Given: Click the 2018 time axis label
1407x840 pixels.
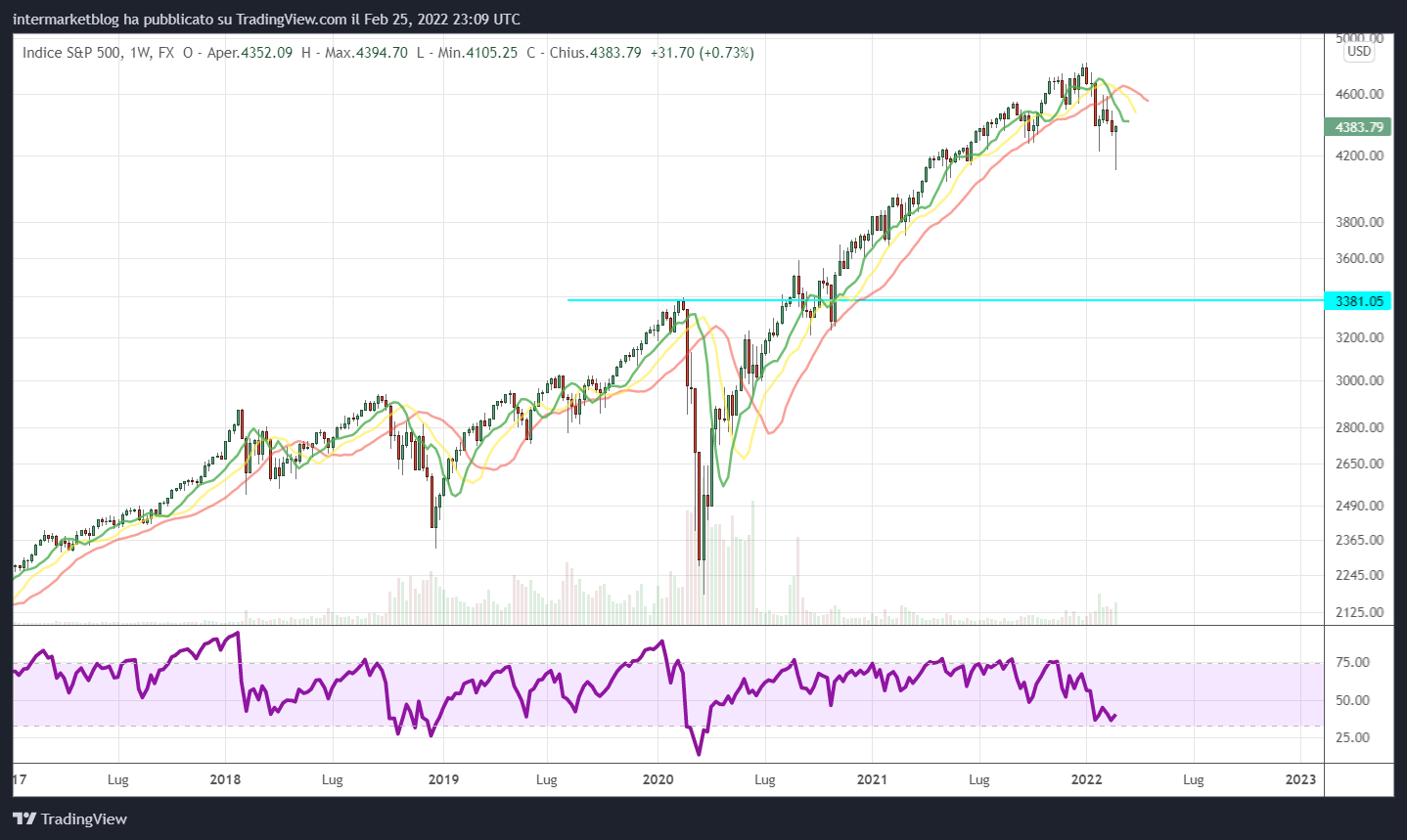Looking at the screenshot, I should point(225,779).
